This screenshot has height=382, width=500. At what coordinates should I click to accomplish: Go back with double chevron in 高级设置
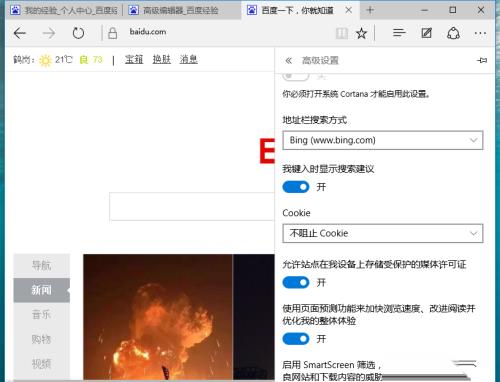tap(288, 60)
